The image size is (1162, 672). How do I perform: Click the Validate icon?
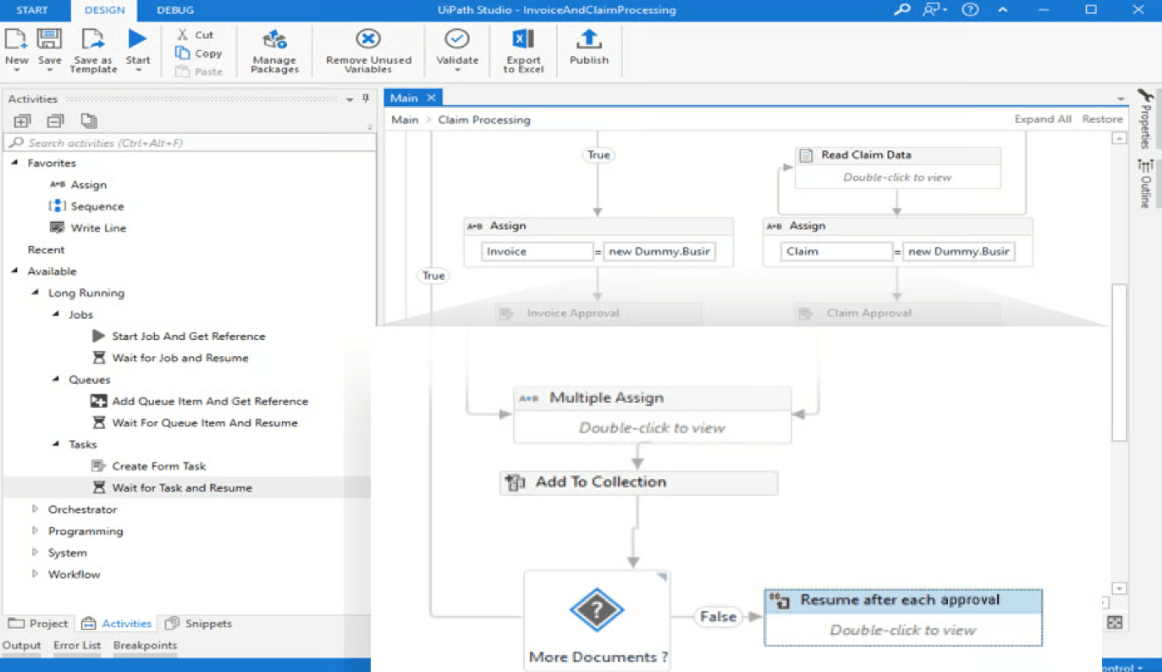(x=456, y=39)
